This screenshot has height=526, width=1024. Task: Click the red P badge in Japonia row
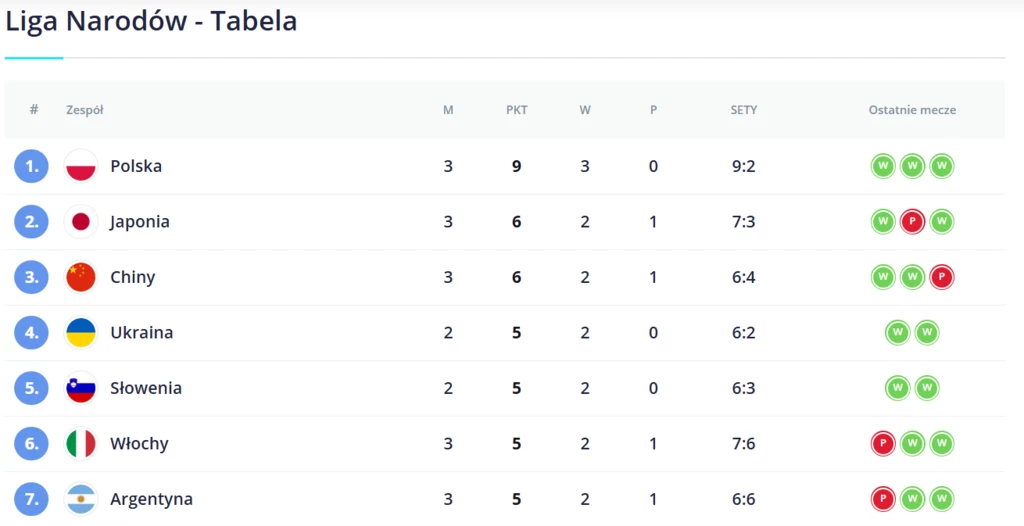(x=912, y=222)
